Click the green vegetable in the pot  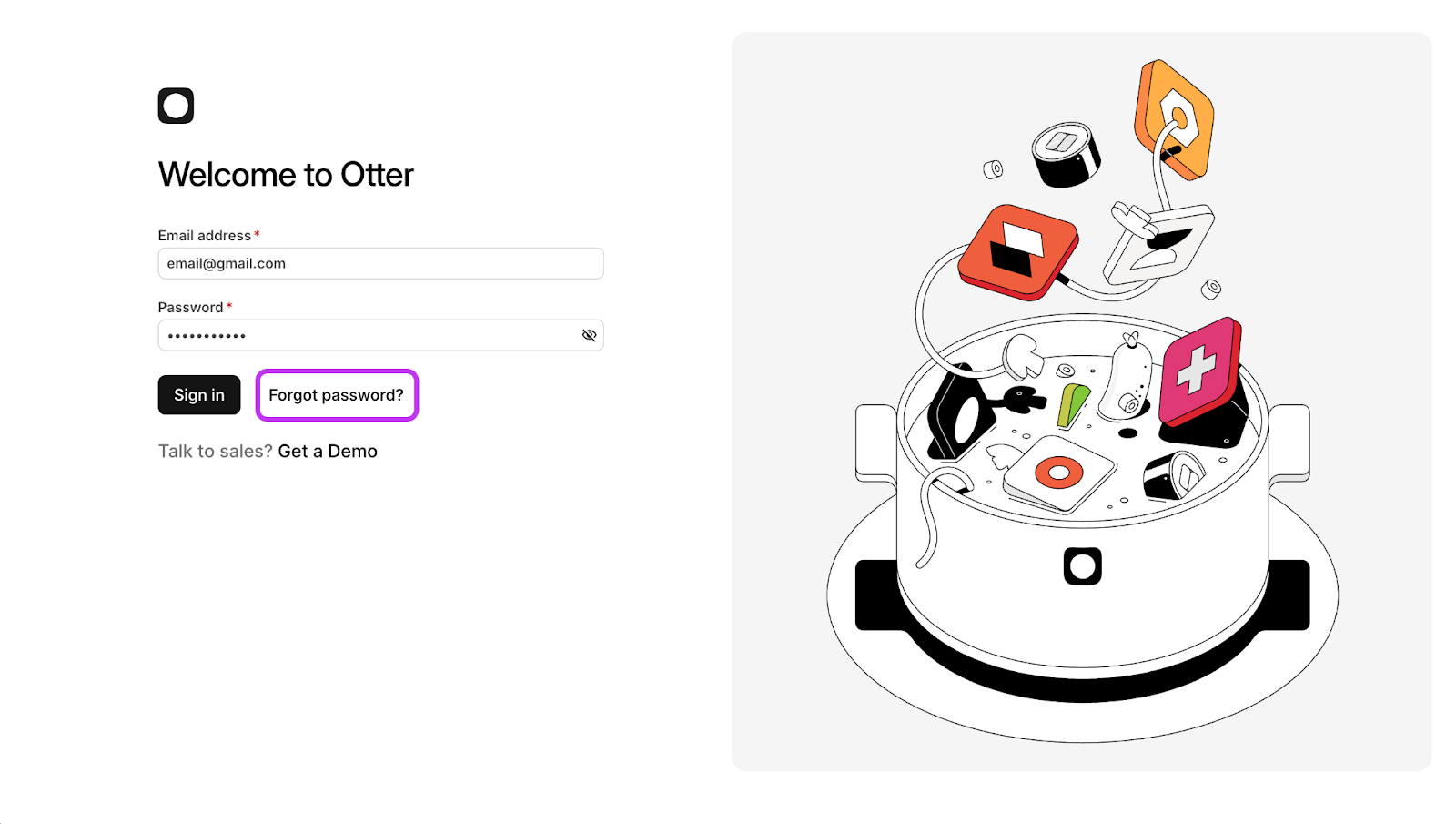(1072, 405)
